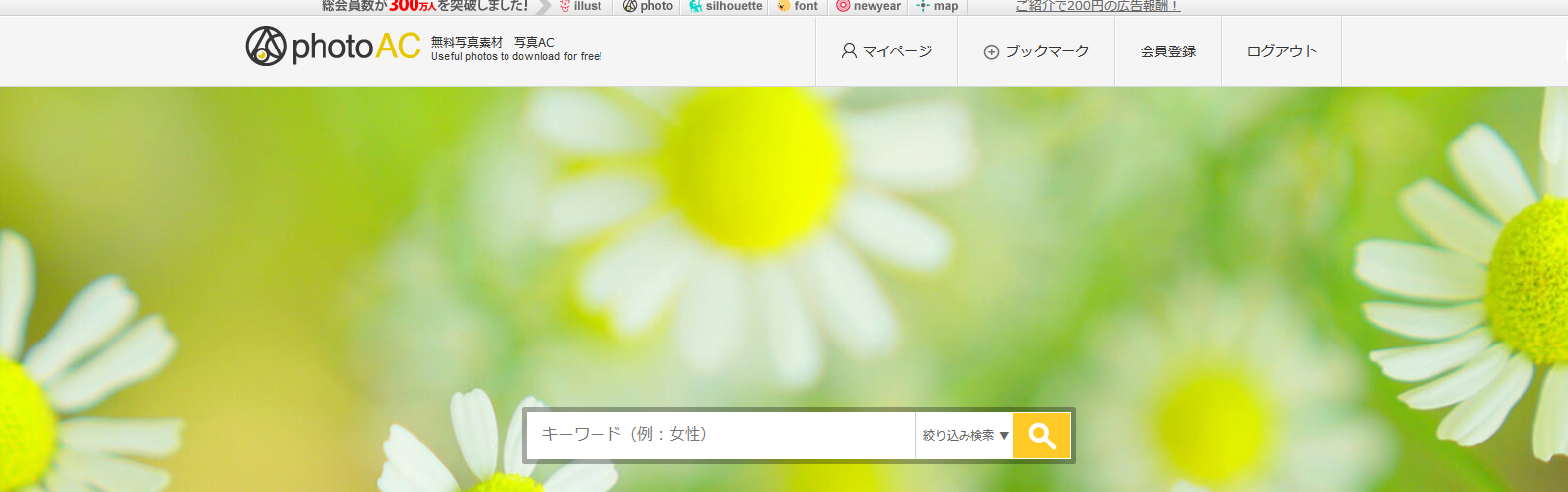Open the newyear site link
This screenshot has width=1568, height=492.
click(x=869, y=6)
